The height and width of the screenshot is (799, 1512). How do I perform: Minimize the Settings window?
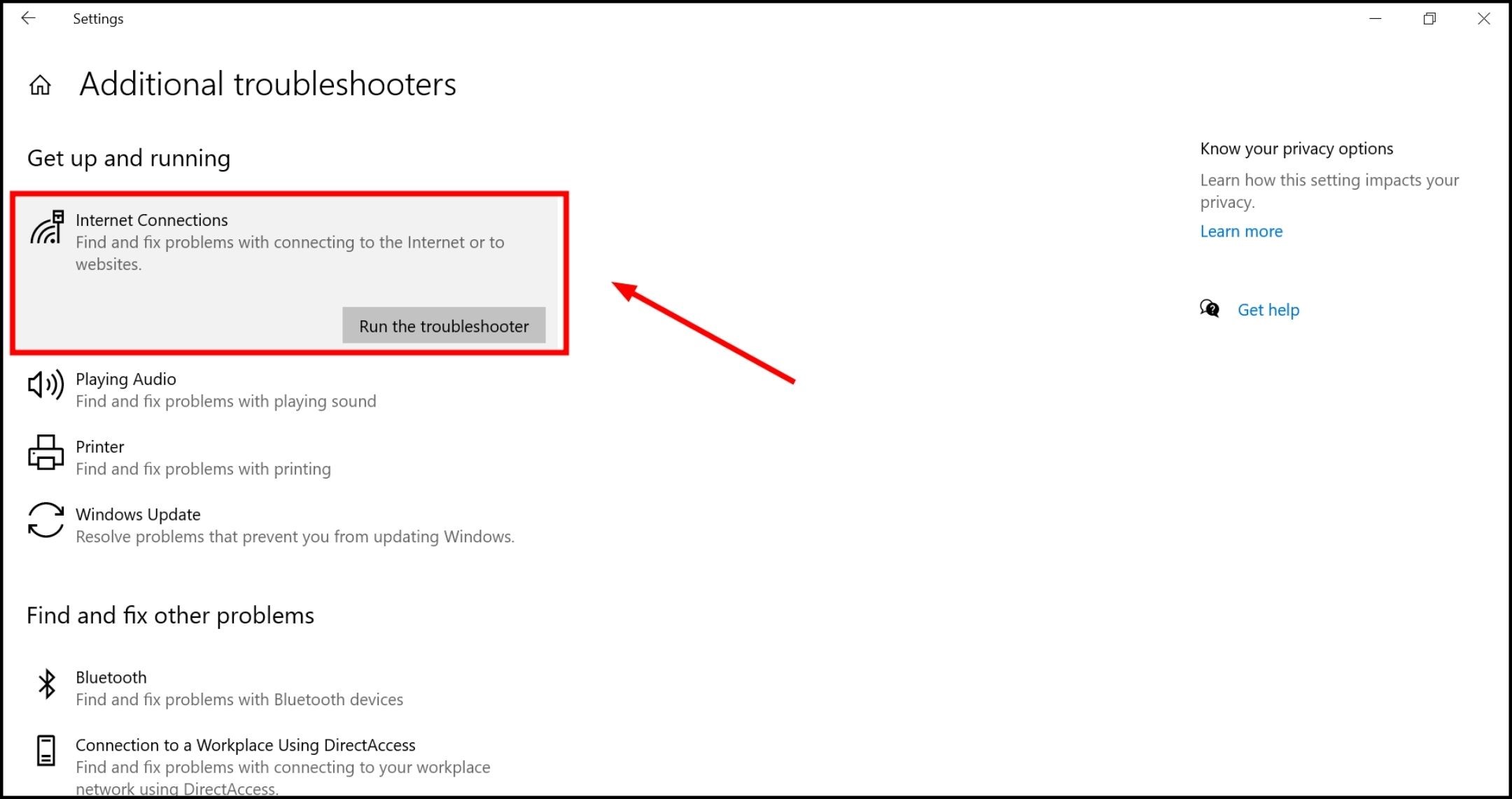pyautogui.click(x=1375, y=19)
